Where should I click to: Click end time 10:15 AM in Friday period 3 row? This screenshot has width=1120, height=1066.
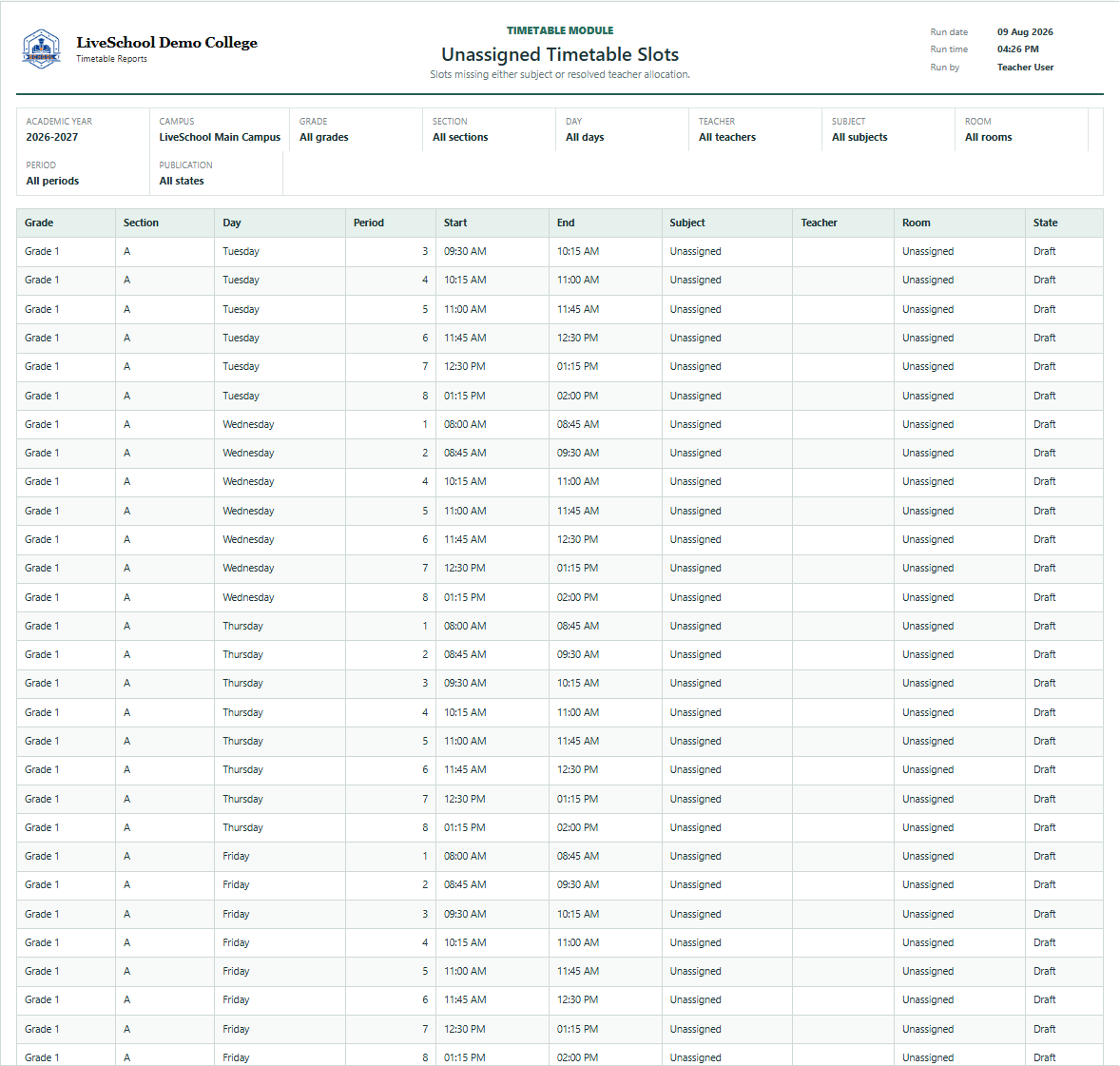pos(578,914)
